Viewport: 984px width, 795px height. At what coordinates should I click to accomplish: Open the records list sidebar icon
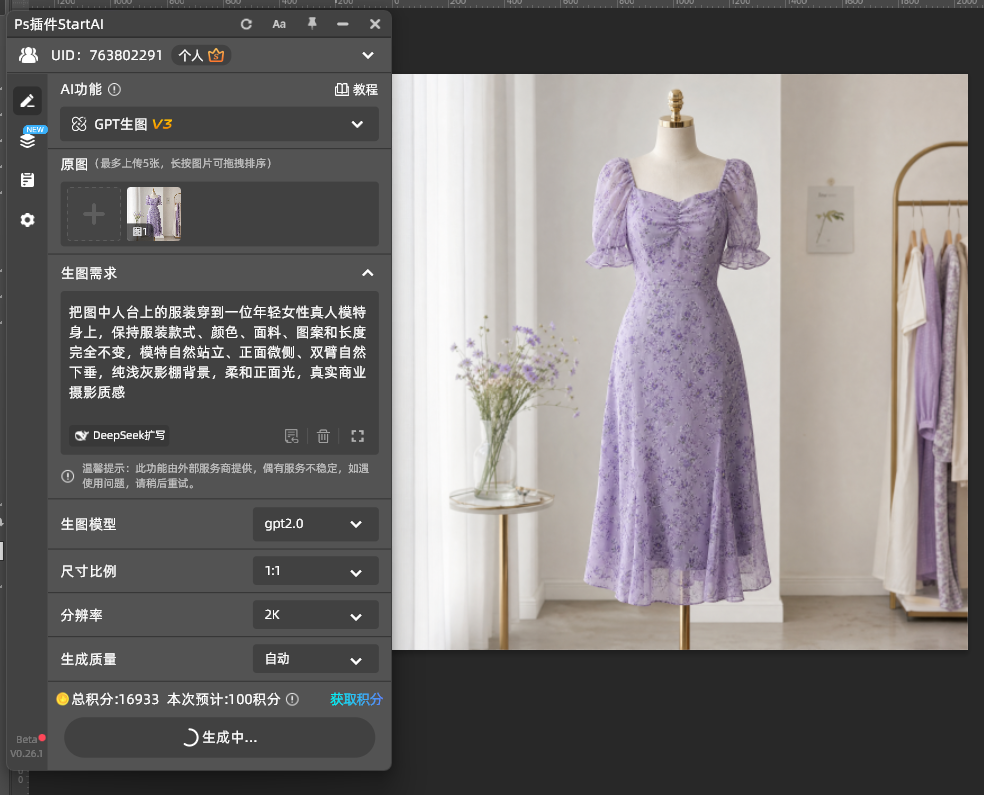(27, 180)
